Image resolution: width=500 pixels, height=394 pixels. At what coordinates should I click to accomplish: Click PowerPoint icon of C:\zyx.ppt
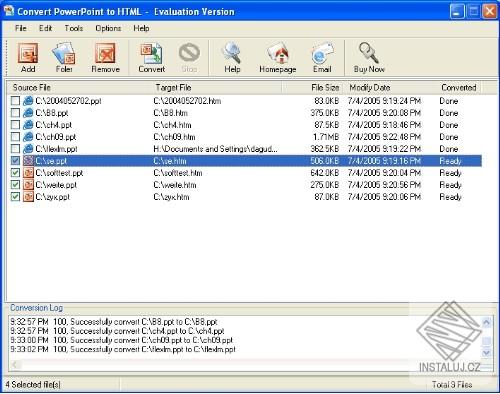click(x=28, y=197)
